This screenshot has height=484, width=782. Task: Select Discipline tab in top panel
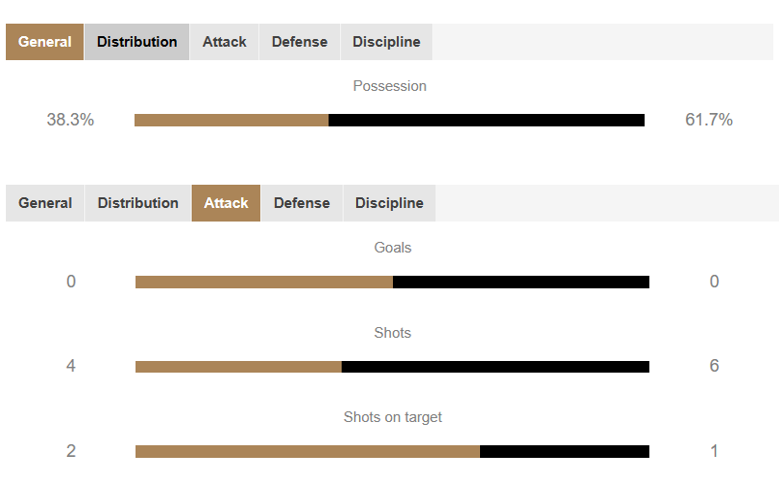[386, 42]
